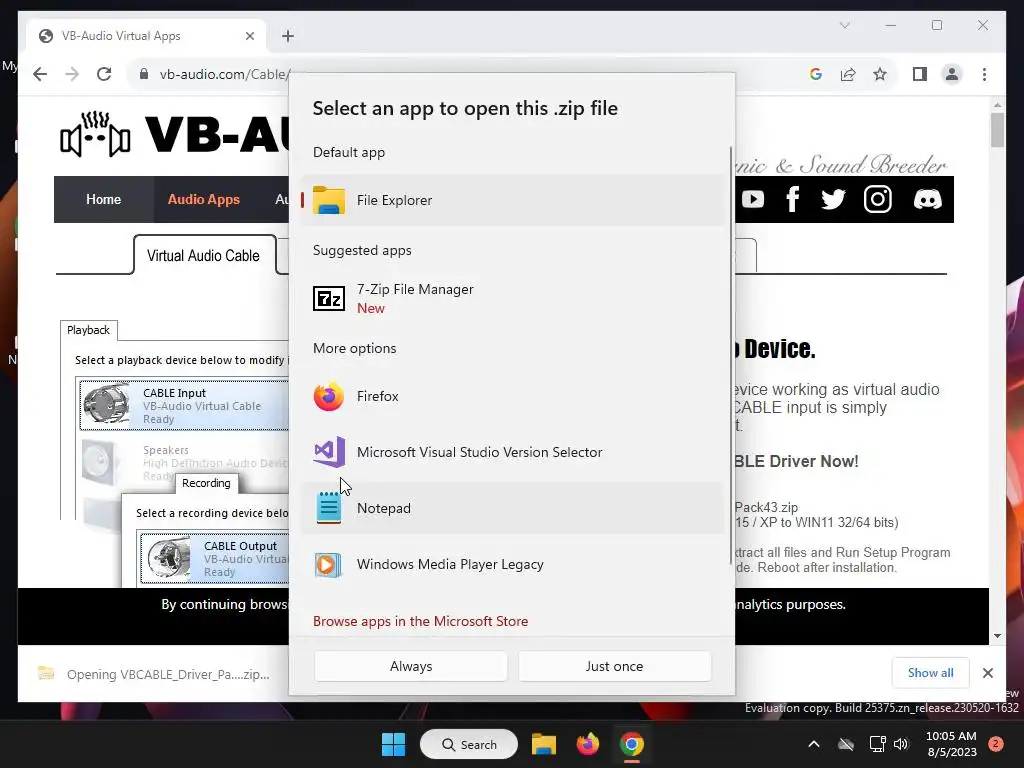Open VB-Audio Discord link

[927, 199]
